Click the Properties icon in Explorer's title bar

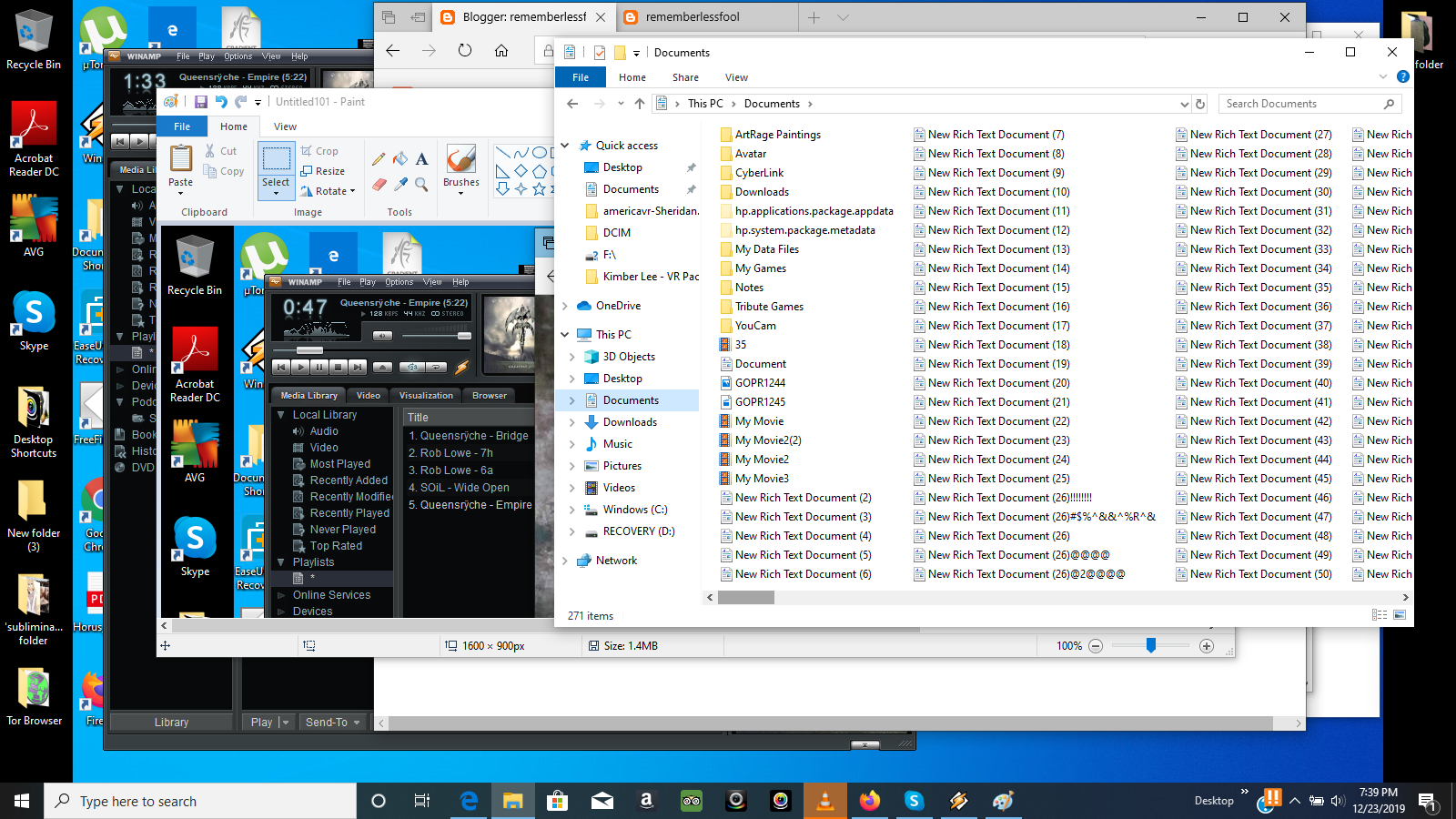tap(599, 53)
